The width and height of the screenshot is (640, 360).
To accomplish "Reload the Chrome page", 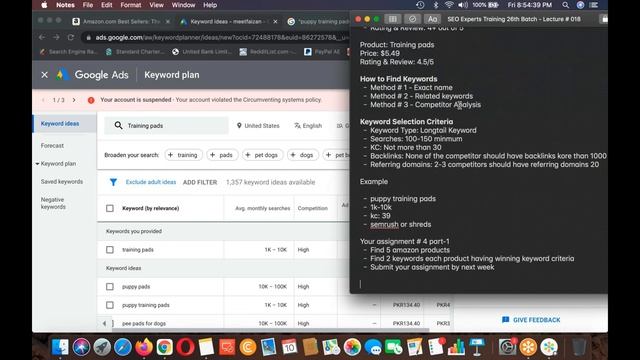I will 71,37.
